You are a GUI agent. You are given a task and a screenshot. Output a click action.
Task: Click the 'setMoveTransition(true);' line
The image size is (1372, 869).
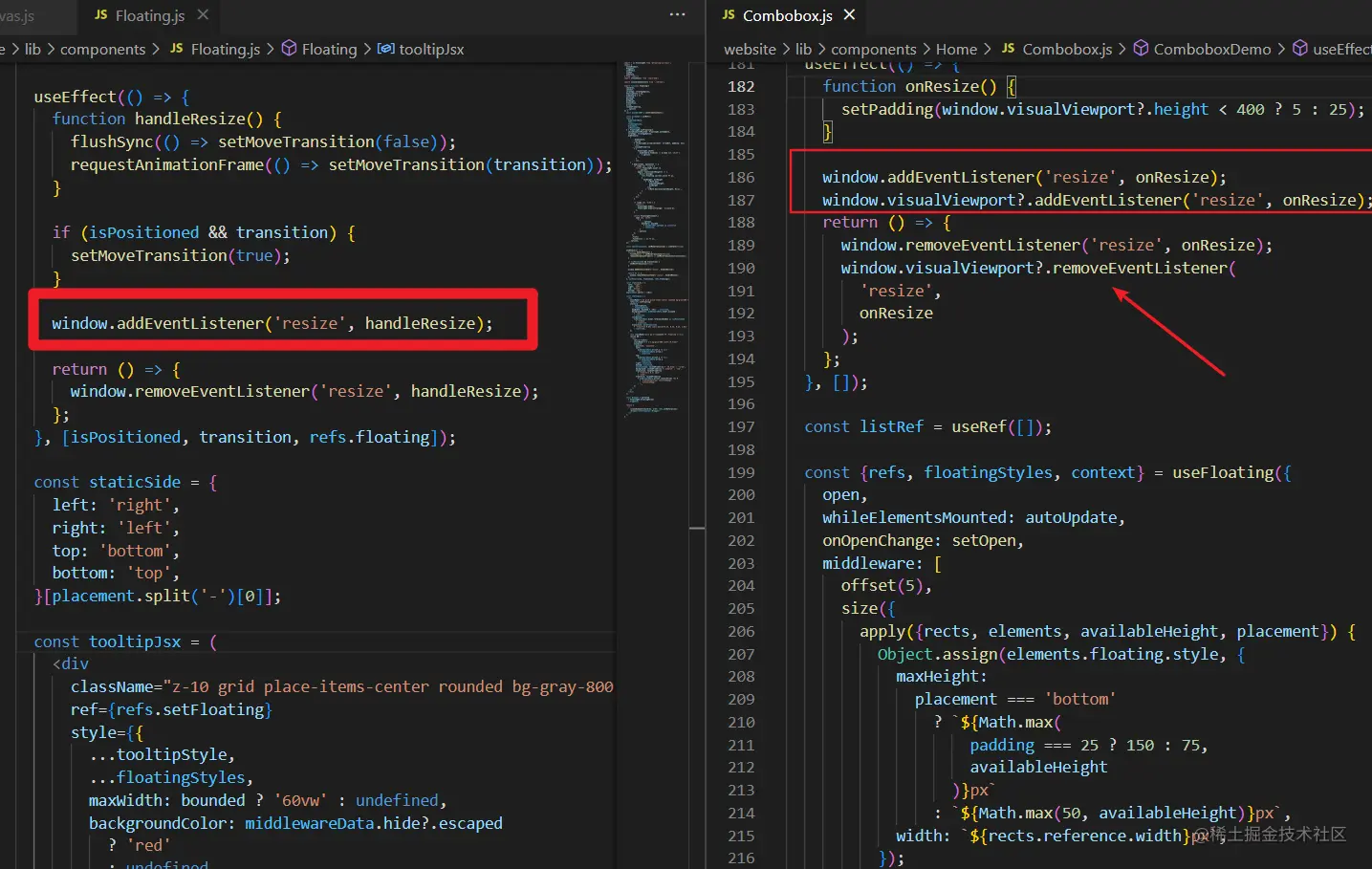[x=180, y=255]
